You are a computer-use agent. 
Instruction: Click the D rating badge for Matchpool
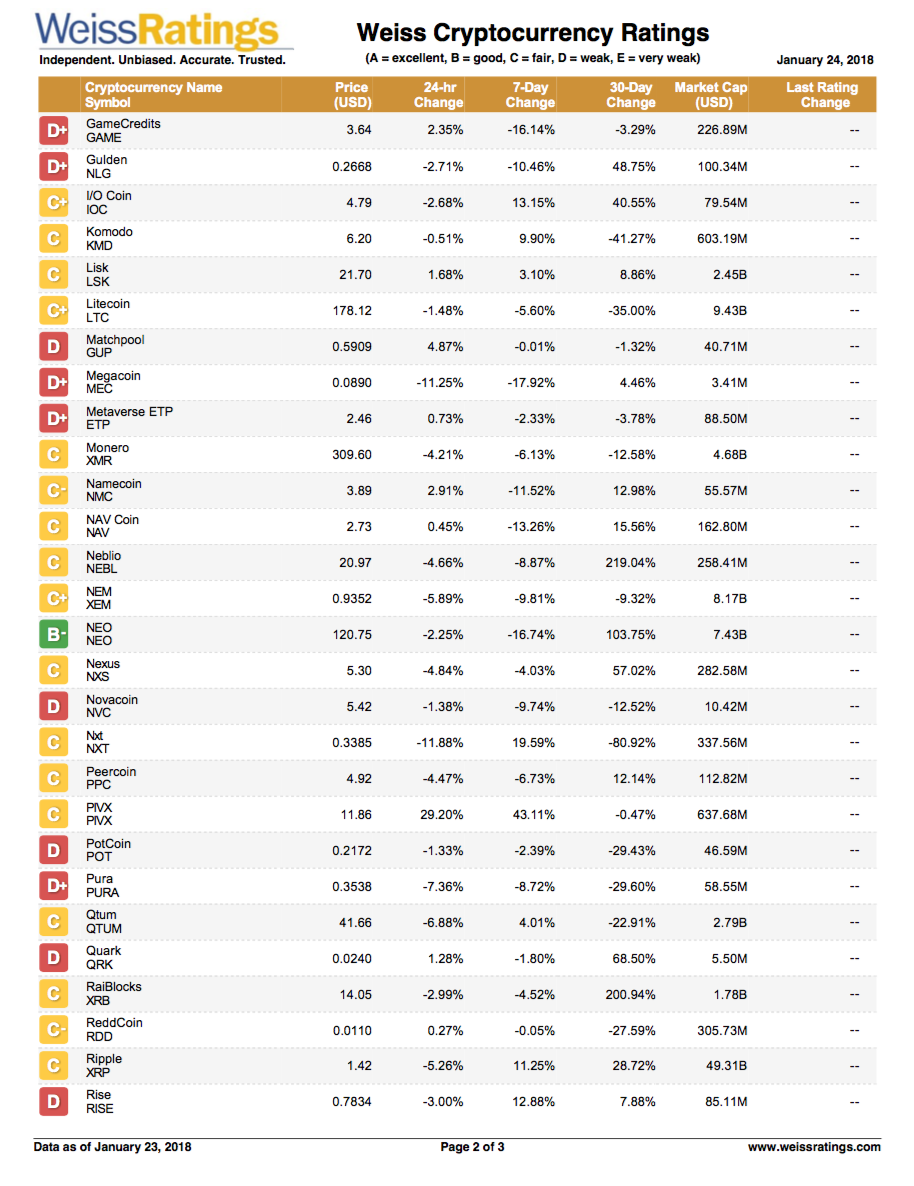click(54, 347)
